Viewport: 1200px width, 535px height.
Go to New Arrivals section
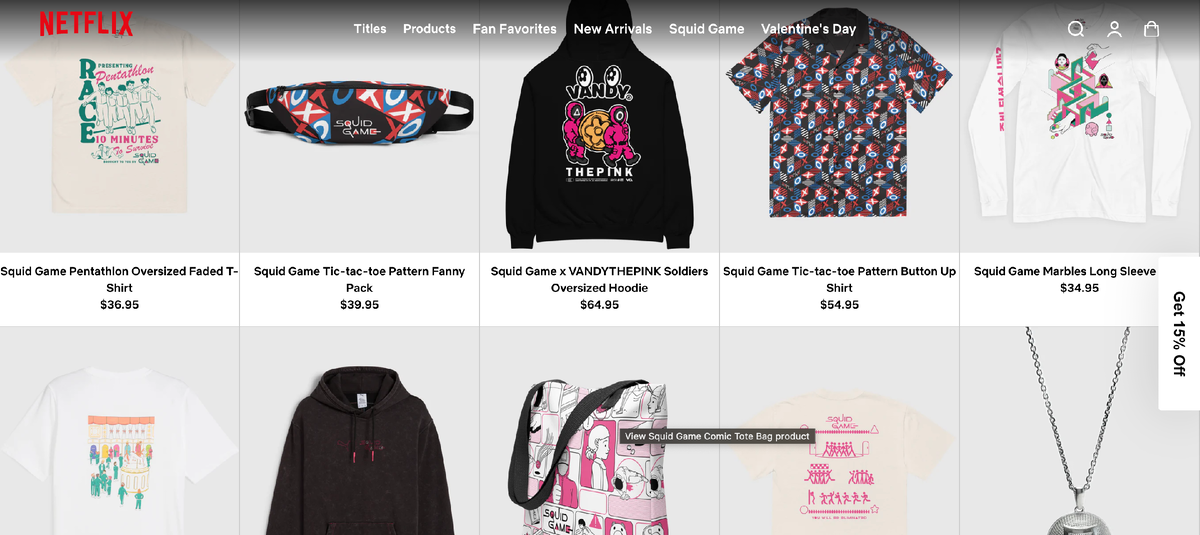613,29
